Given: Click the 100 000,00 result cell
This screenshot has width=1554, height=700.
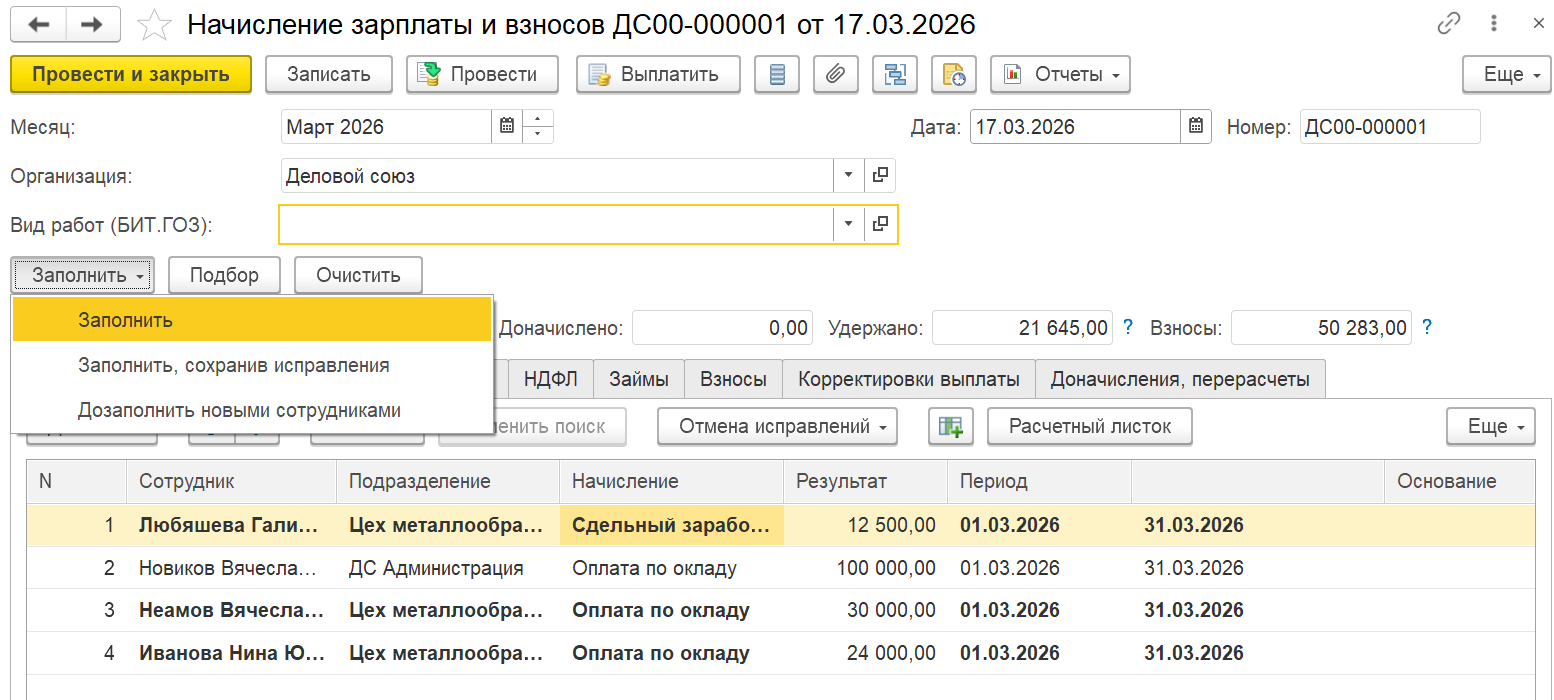Looking at the screenshot, I should (865, 568).
